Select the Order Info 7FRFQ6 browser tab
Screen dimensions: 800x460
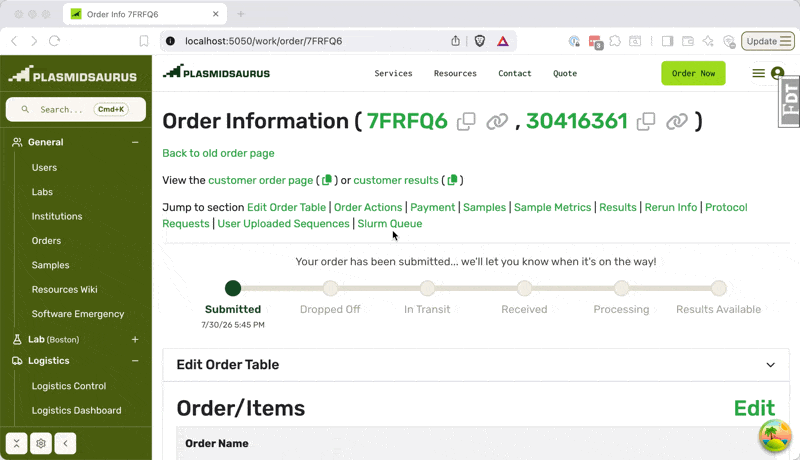tap(144, 14)
